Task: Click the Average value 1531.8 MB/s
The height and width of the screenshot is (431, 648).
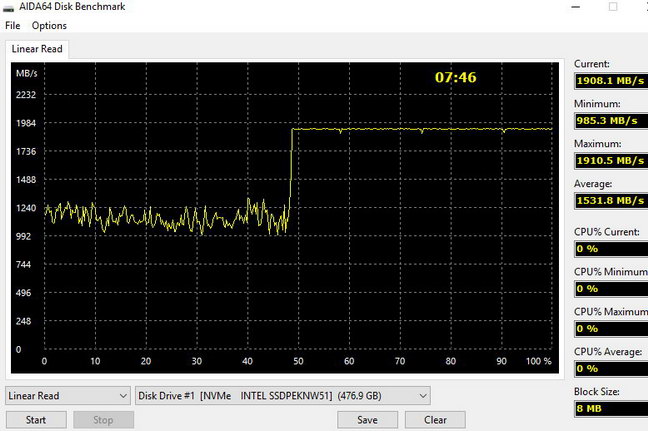Action: pos(611,201)
